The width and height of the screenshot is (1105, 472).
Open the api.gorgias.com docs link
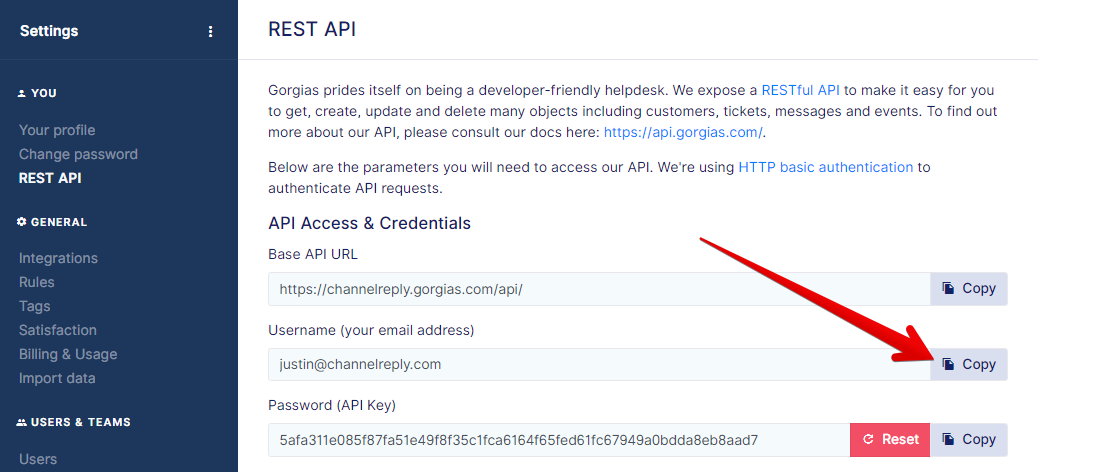tap(683, 132)
